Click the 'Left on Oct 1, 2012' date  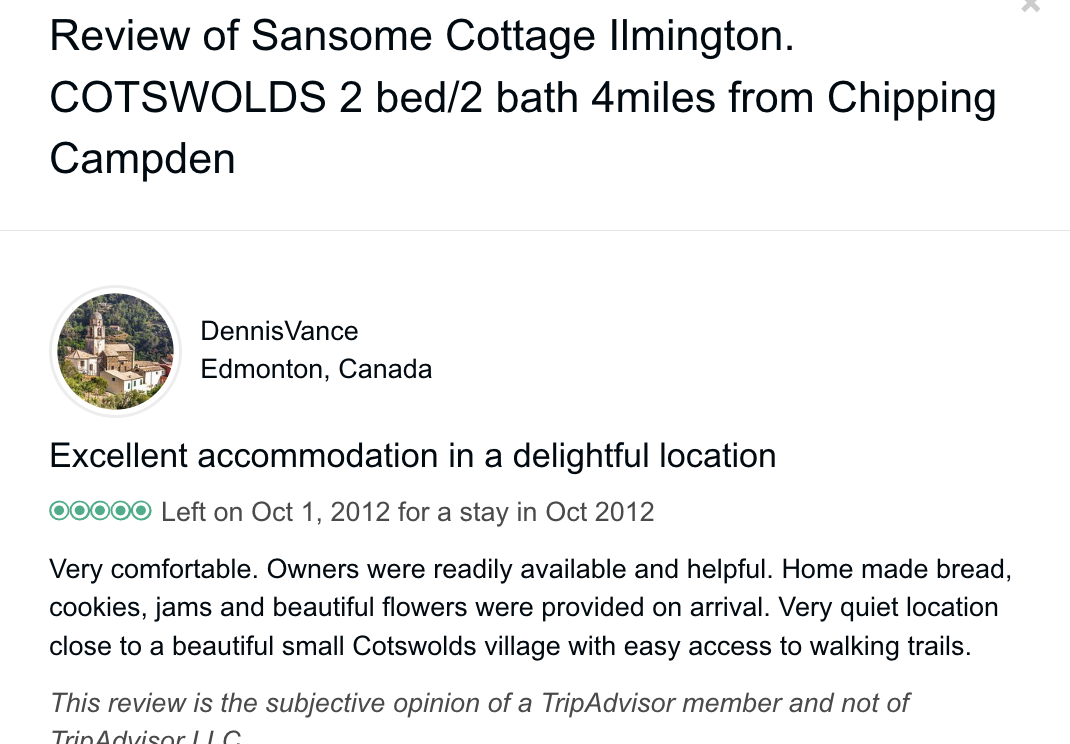point(275,512)
